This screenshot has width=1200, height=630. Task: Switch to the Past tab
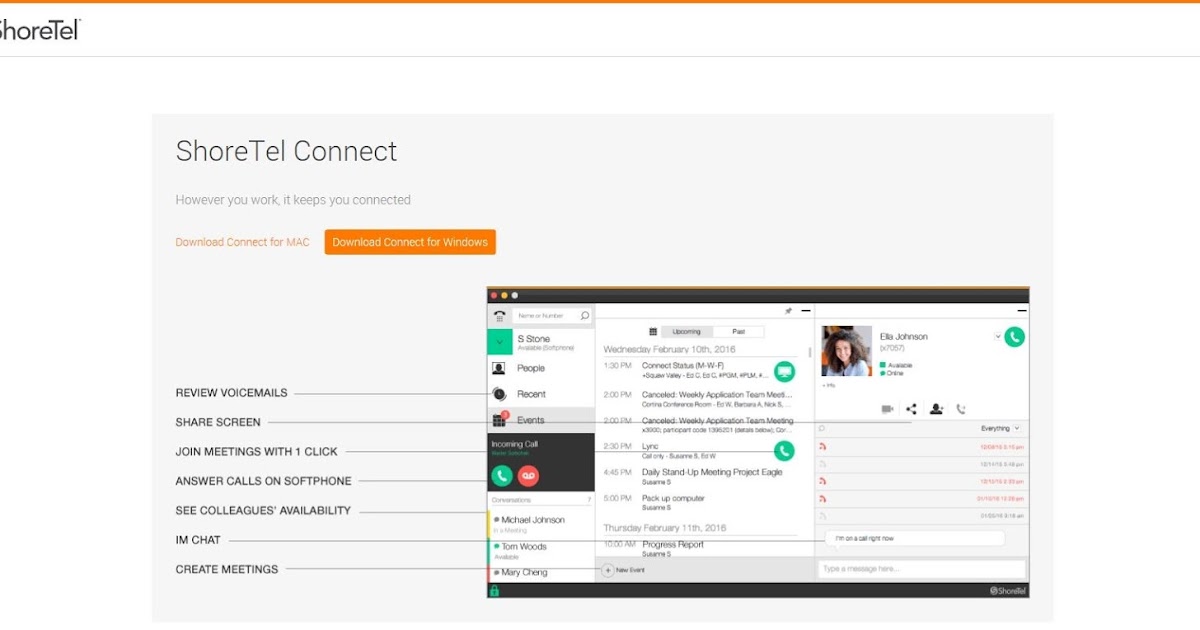coord(738,332)
